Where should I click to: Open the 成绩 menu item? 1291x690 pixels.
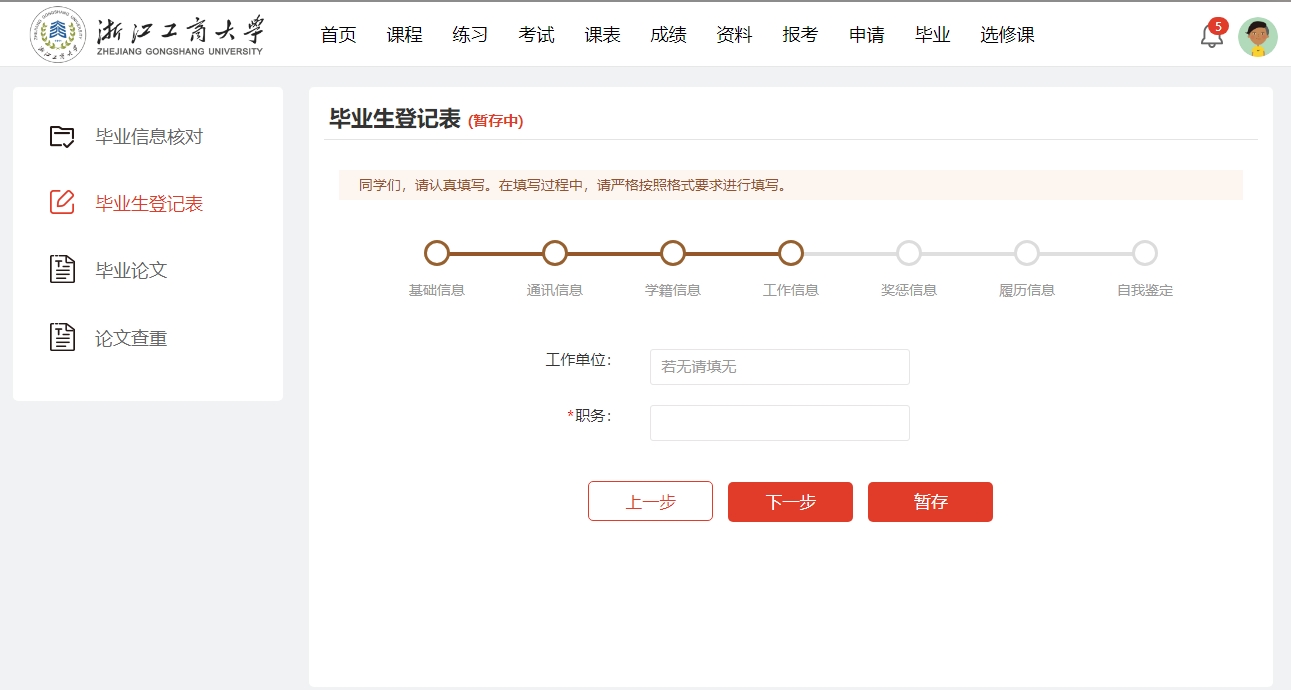tap(668, 35)
